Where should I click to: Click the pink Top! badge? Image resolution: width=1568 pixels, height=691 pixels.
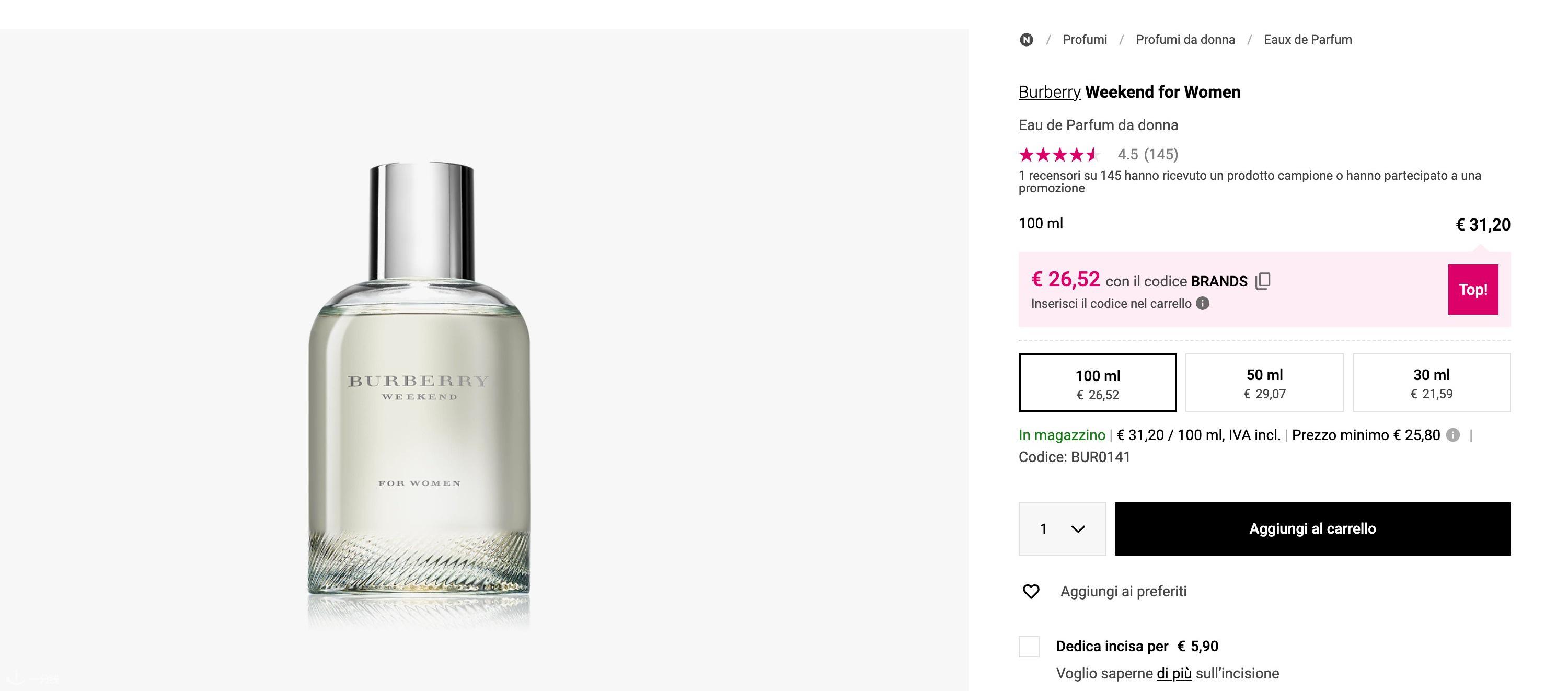[1473, 289]
